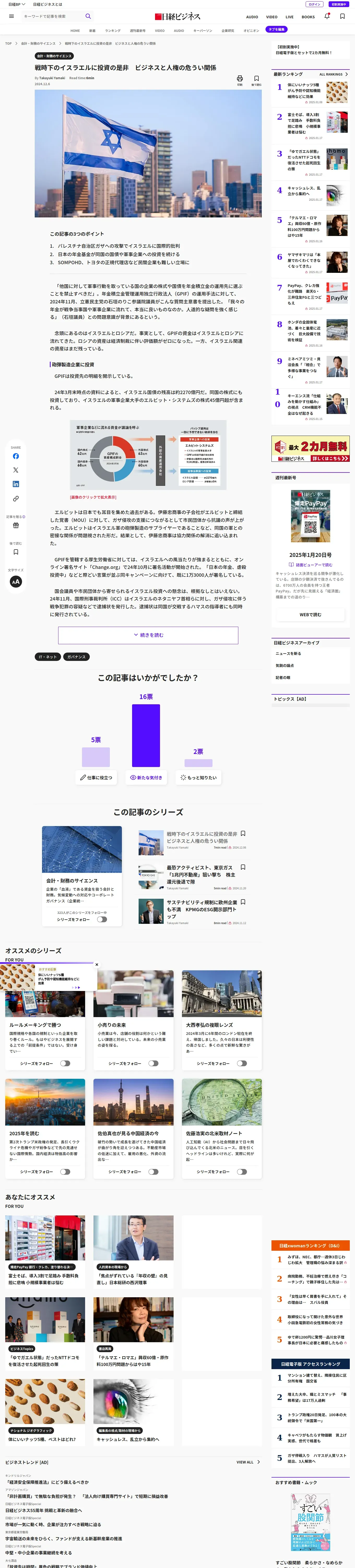Bookmark 戦時下のイスラエル series list article
Screen dimensions: 355x1568
pos(243,833)
